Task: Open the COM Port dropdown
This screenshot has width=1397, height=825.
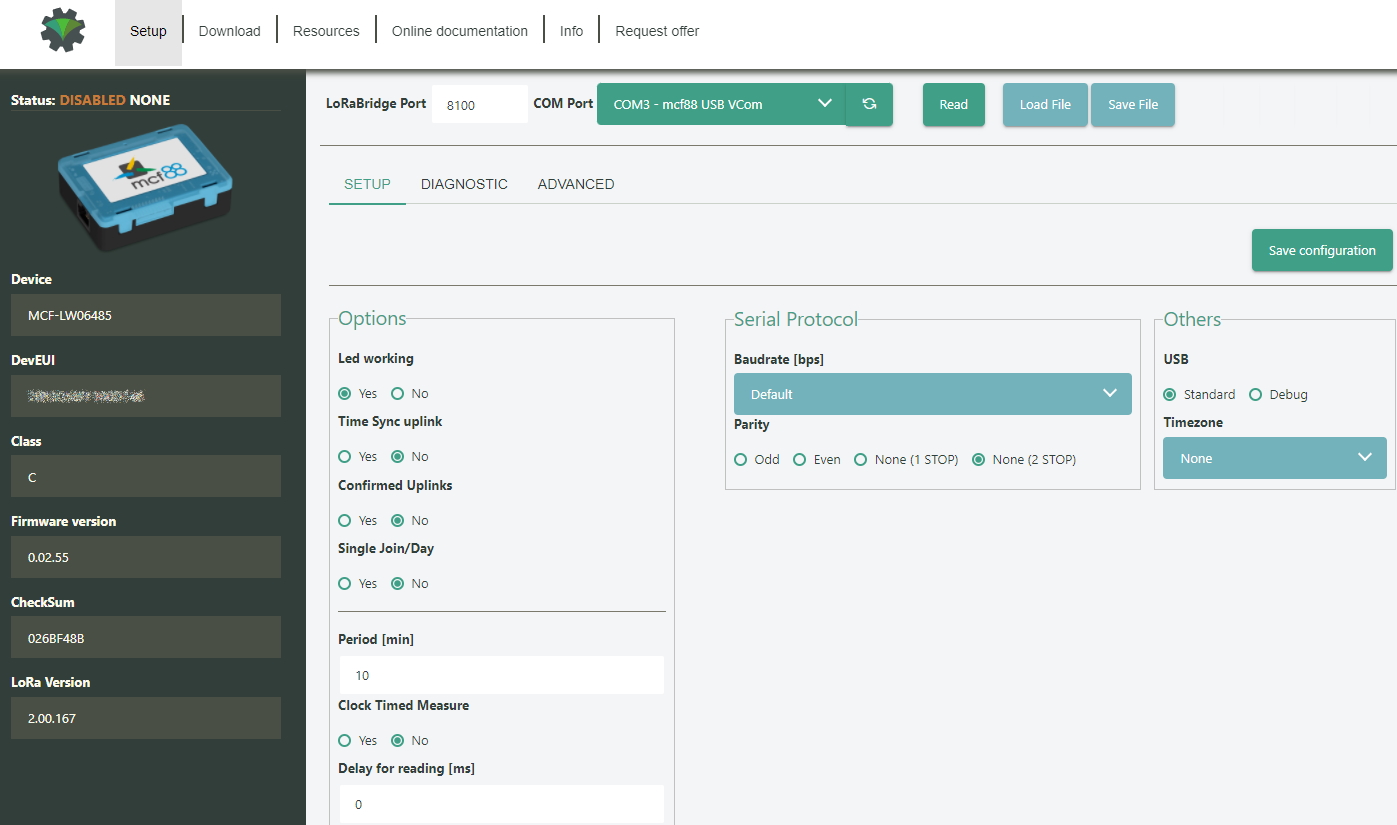Action: click(722, 104)
